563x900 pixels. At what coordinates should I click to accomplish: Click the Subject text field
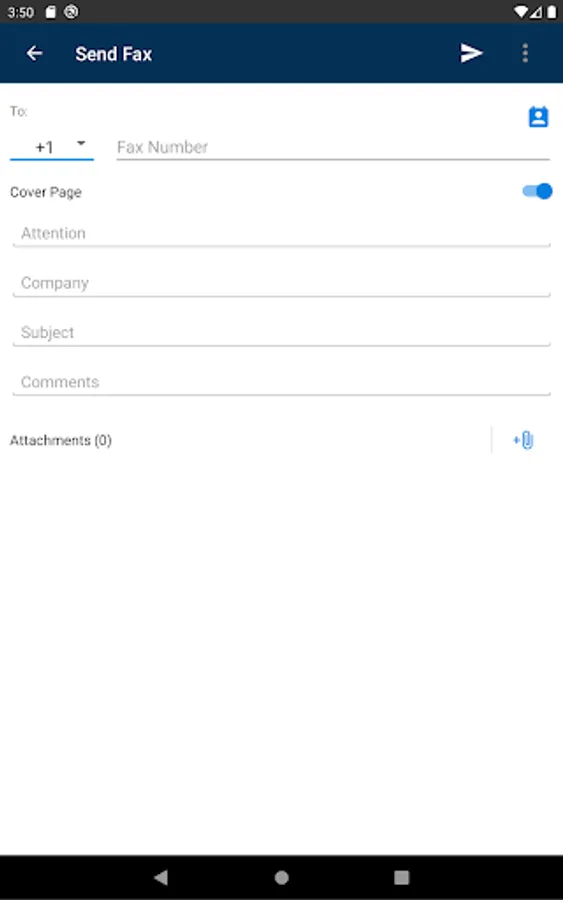tap(281, 332)
